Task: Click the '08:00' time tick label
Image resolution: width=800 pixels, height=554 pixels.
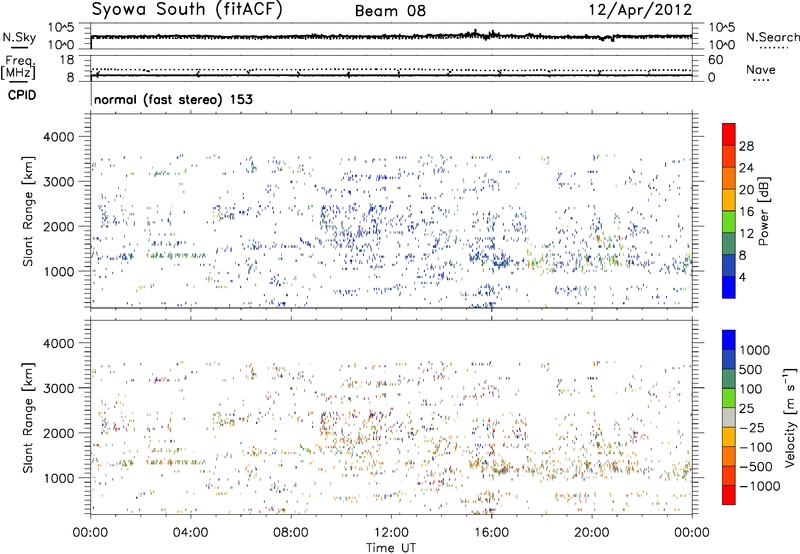Action: coord(290,533)
